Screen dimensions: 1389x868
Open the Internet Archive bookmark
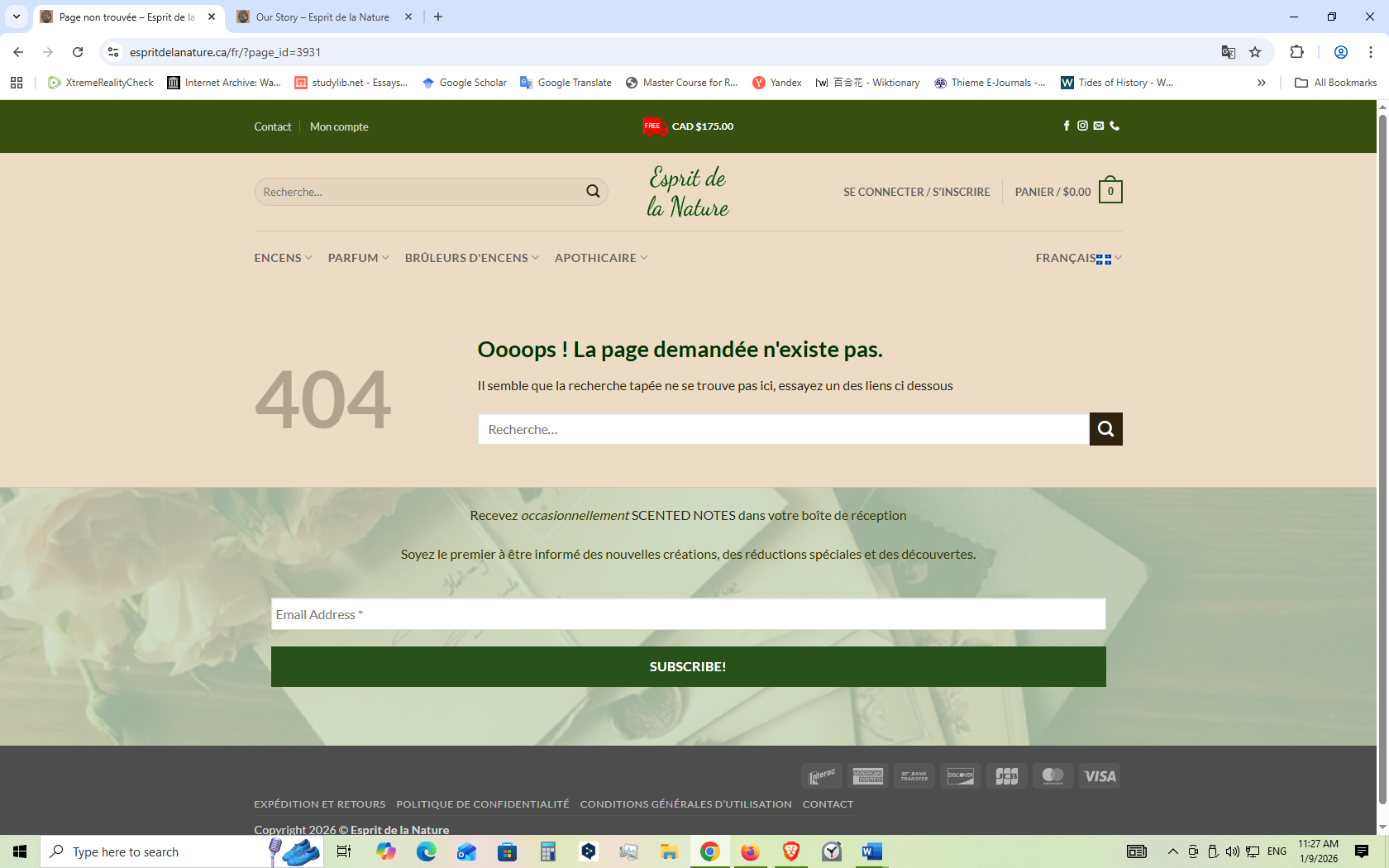(224, 83)
